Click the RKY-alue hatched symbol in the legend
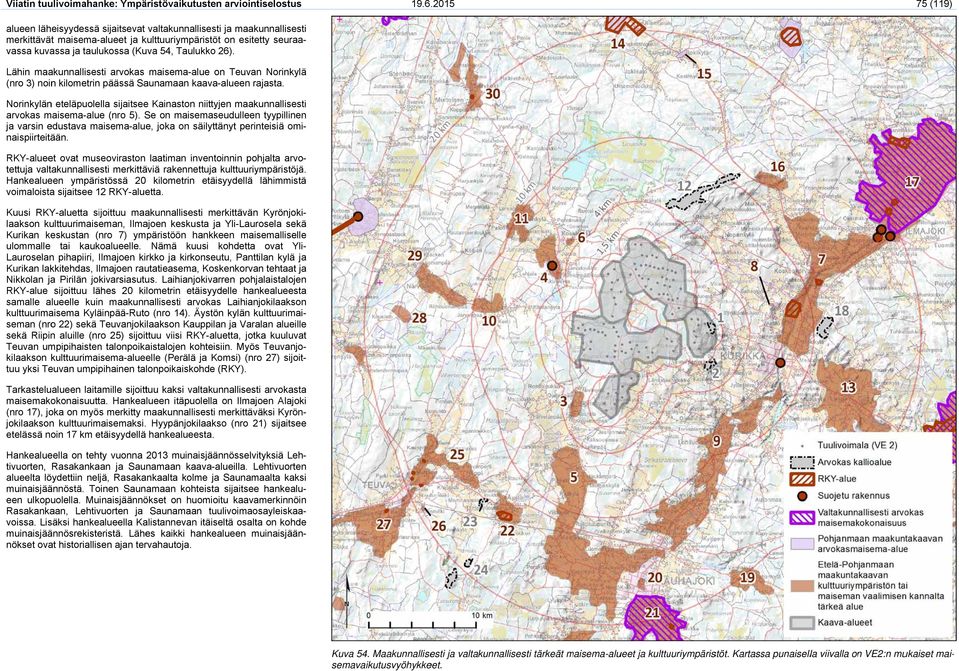Viewport: 959px width, 671px height. [802, 479]
